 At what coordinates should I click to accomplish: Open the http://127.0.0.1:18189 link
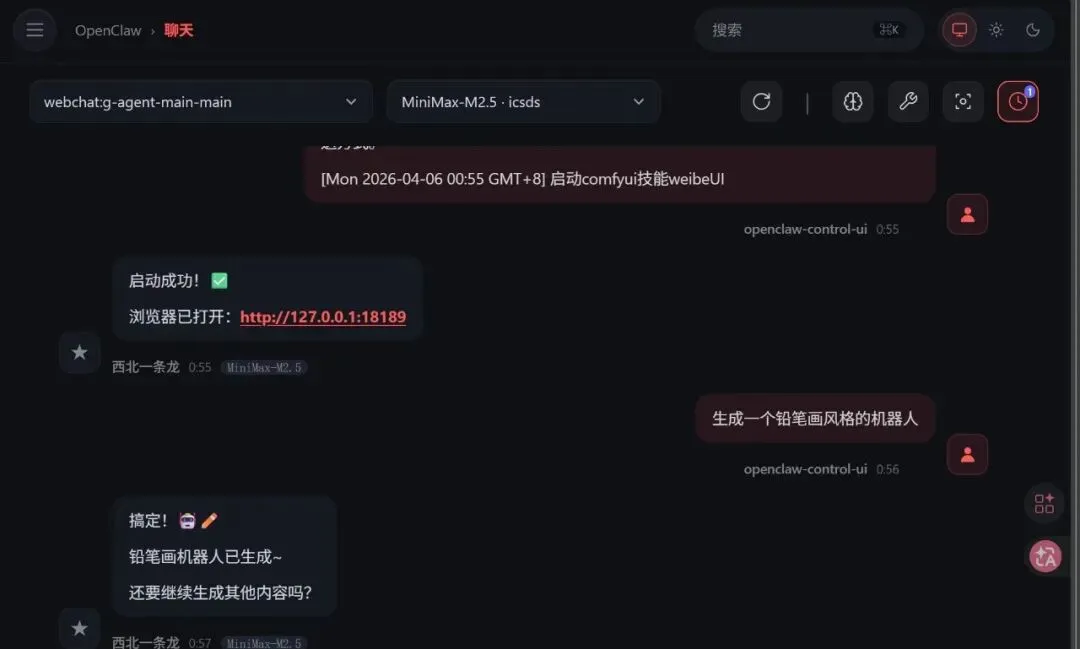(x=323, y=317)
